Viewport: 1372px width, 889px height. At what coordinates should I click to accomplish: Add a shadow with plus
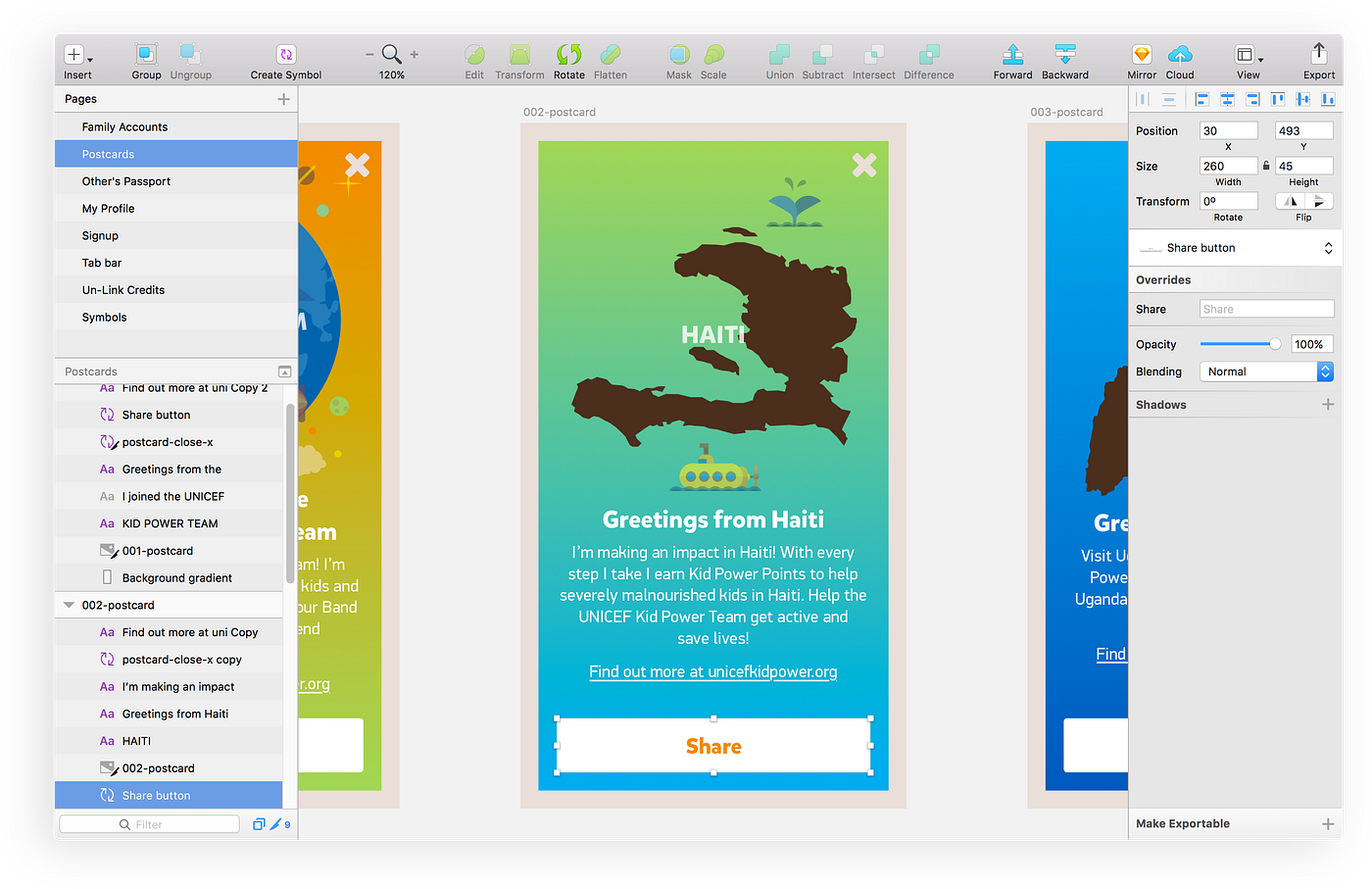coord(1328,404)
